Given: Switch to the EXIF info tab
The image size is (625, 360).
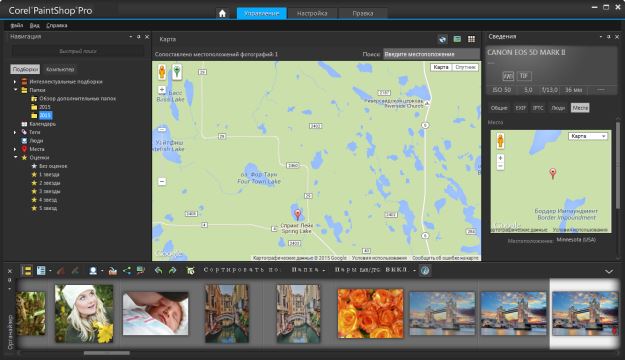Looking at the screenshot, I should point(520,108).
